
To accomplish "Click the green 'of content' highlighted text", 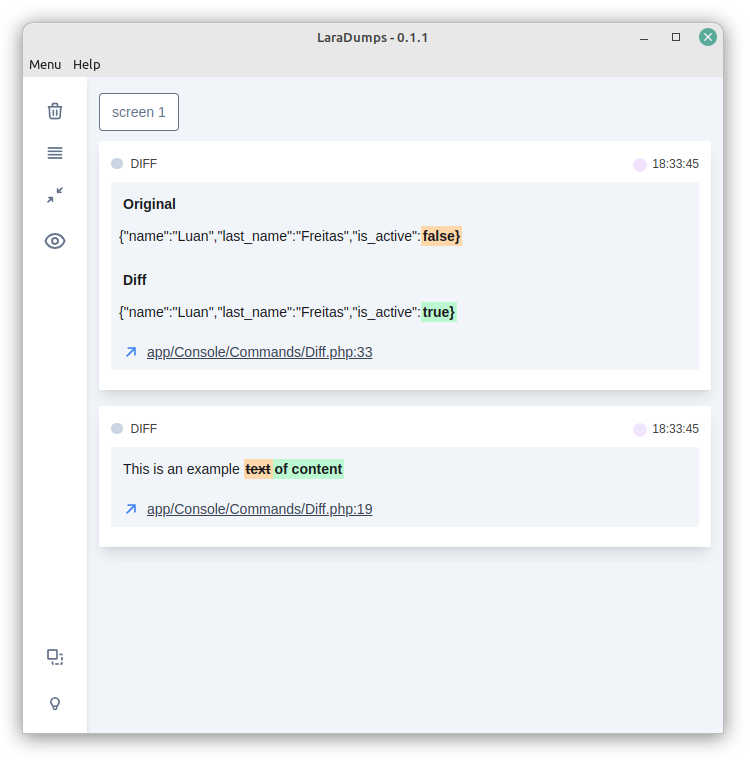I will [308, 469].
